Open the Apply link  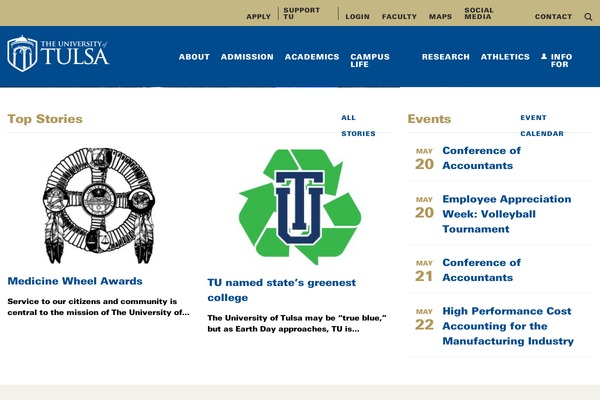[258, 17]
